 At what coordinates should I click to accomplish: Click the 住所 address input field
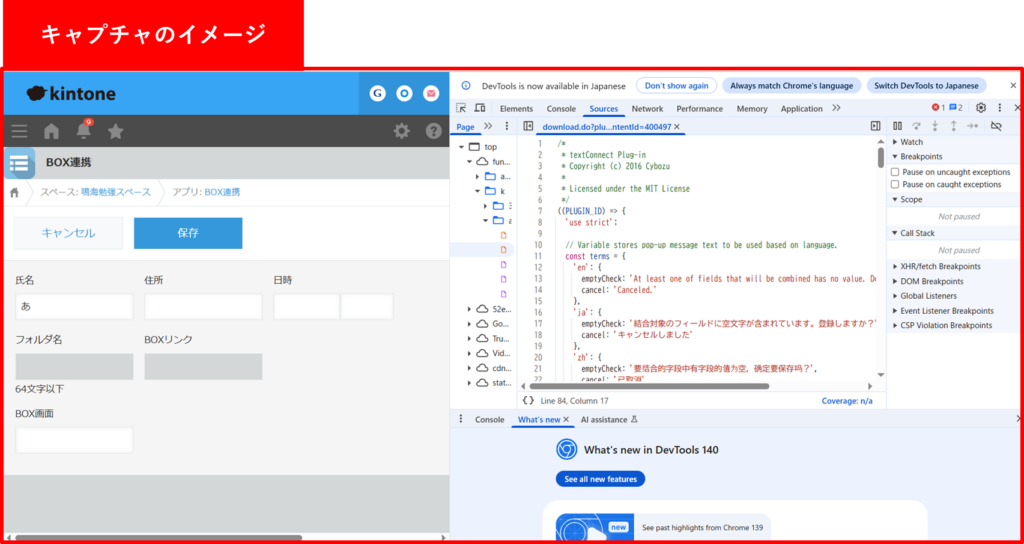[203, 307]
